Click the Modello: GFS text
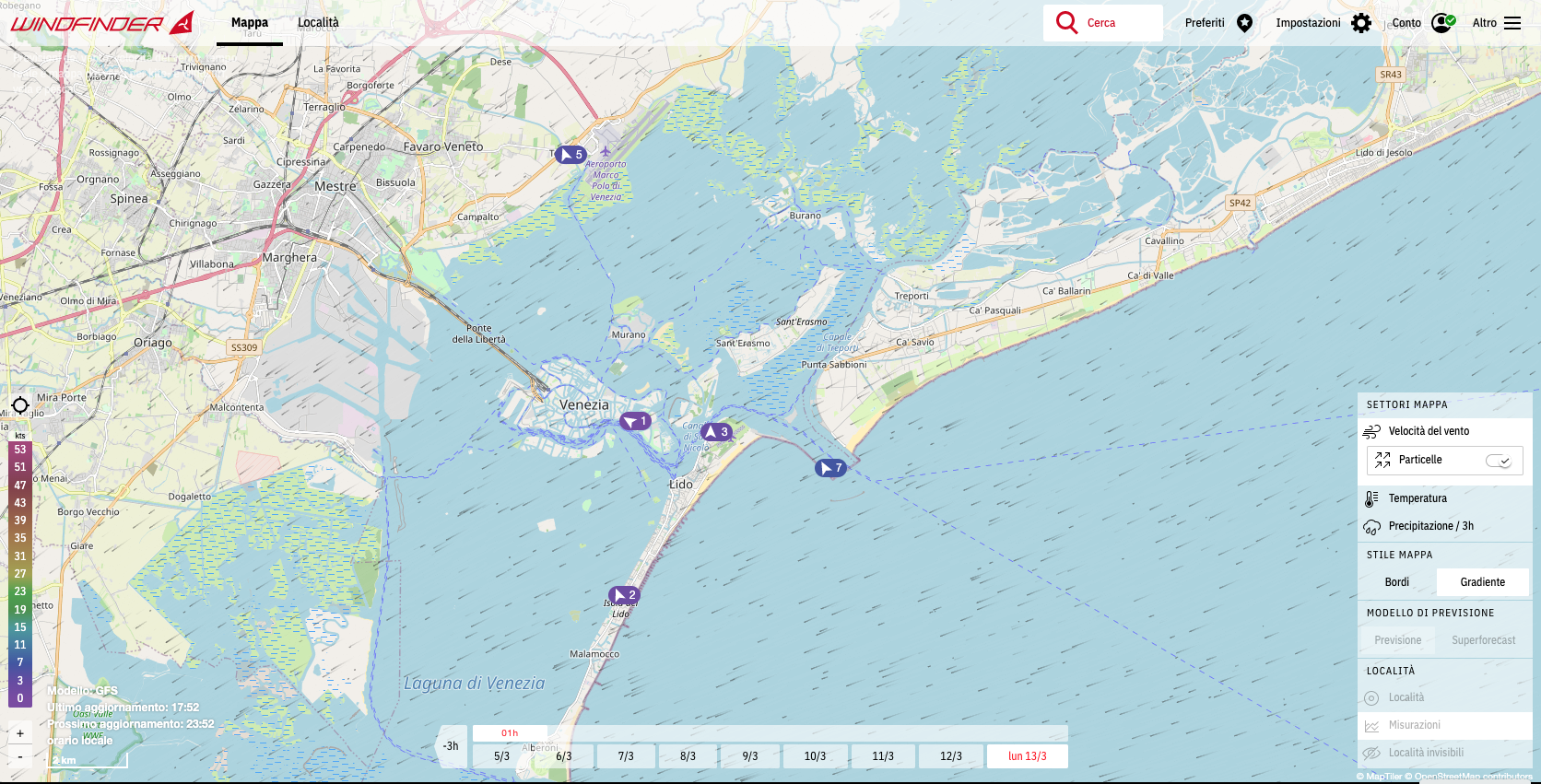This screenshot has height=784, width=1541. 83,691
